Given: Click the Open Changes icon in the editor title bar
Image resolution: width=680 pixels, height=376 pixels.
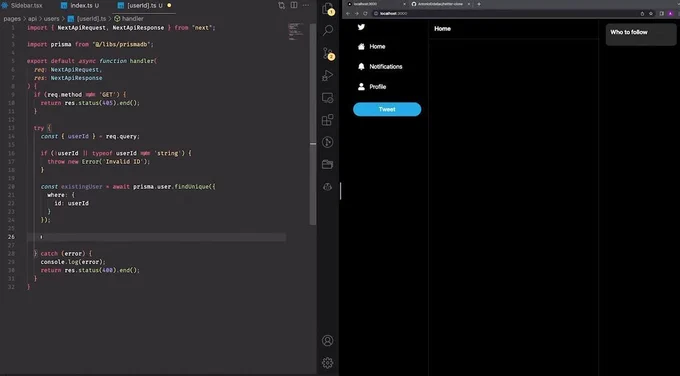Looking at the screenshot, I should [281, 5].
